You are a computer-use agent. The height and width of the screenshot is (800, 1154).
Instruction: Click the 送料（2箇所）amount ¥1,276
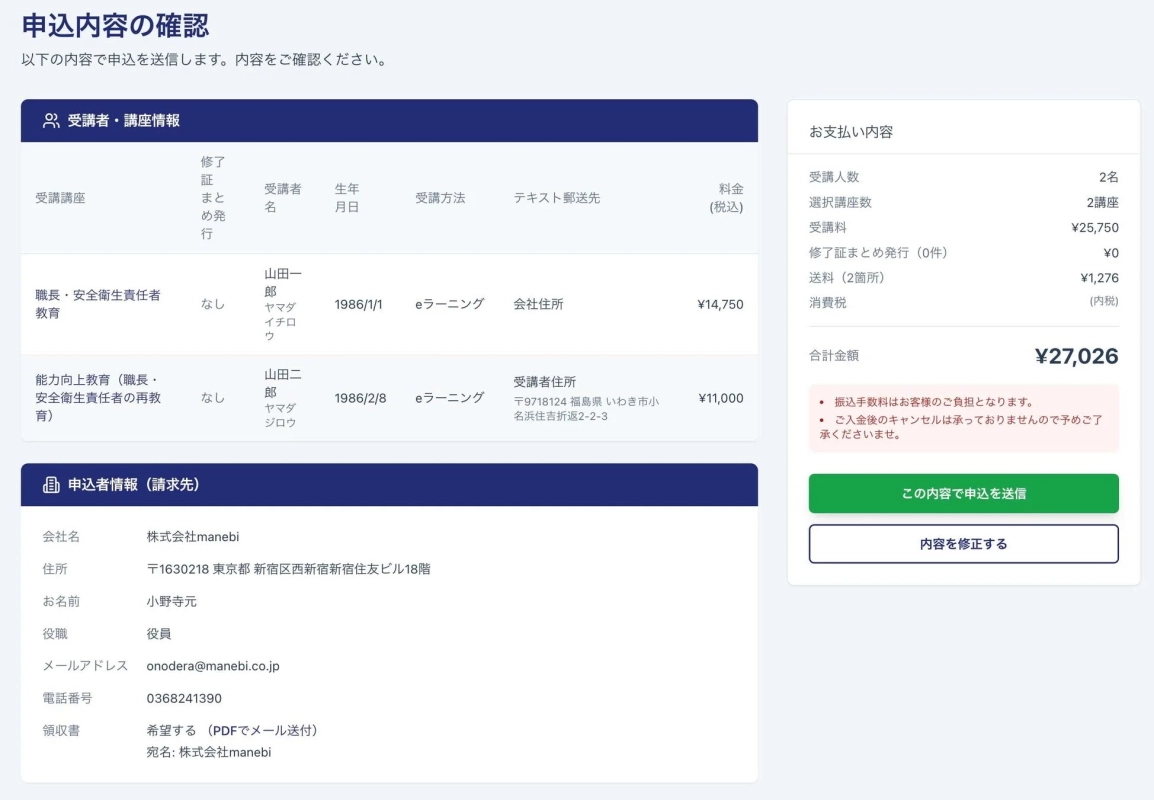click(1099, 277)
